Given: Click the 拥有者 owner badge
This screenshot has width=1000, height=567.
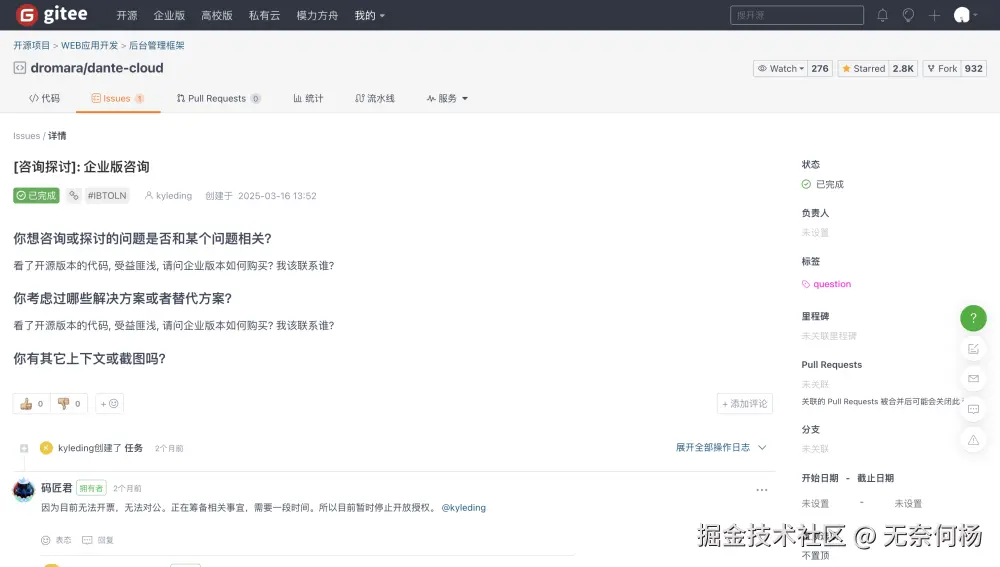Looking at the screenshot, I should (x=91, y=488).
